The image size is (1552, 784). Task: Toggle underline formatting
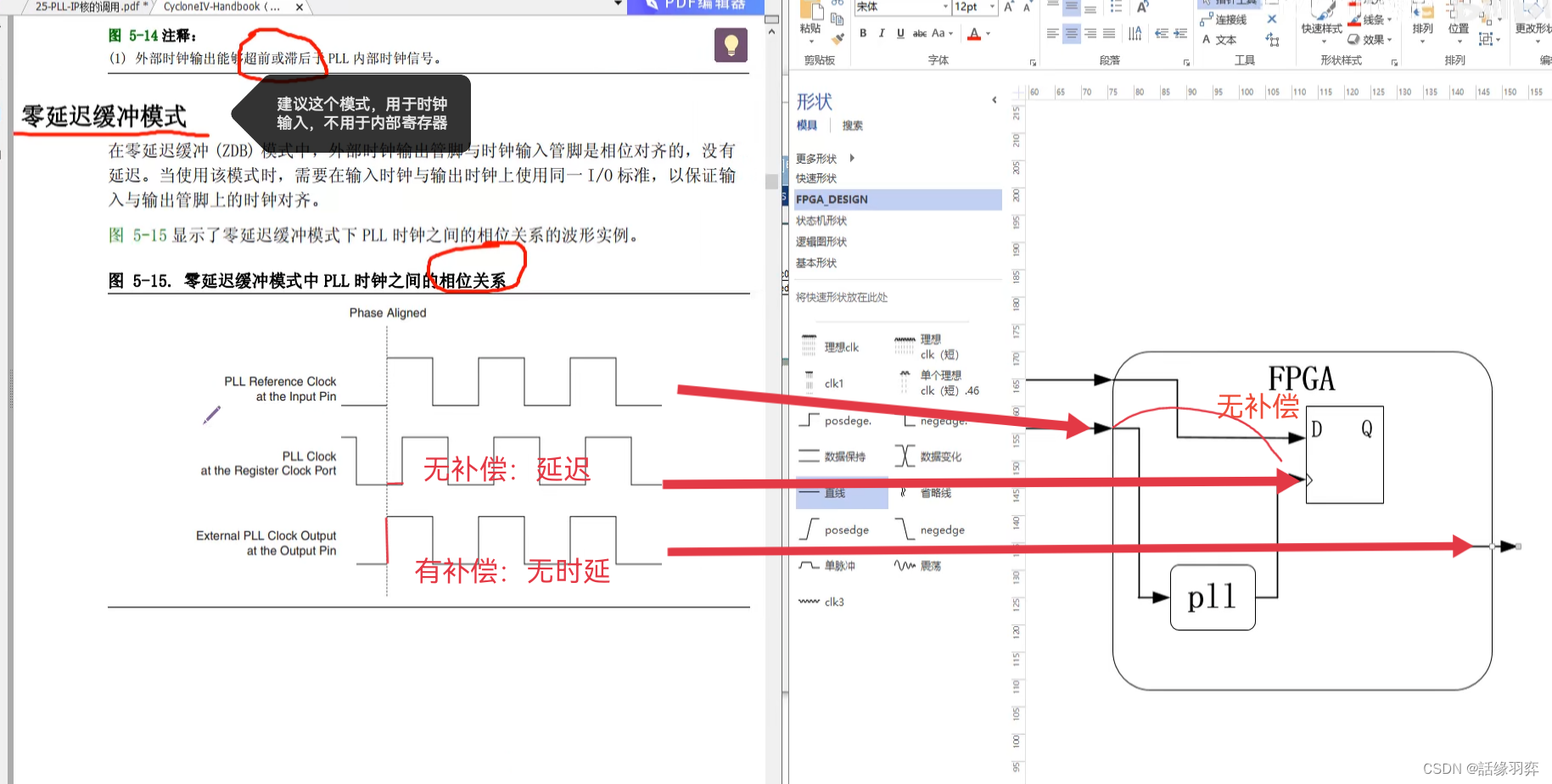(900, 33)
